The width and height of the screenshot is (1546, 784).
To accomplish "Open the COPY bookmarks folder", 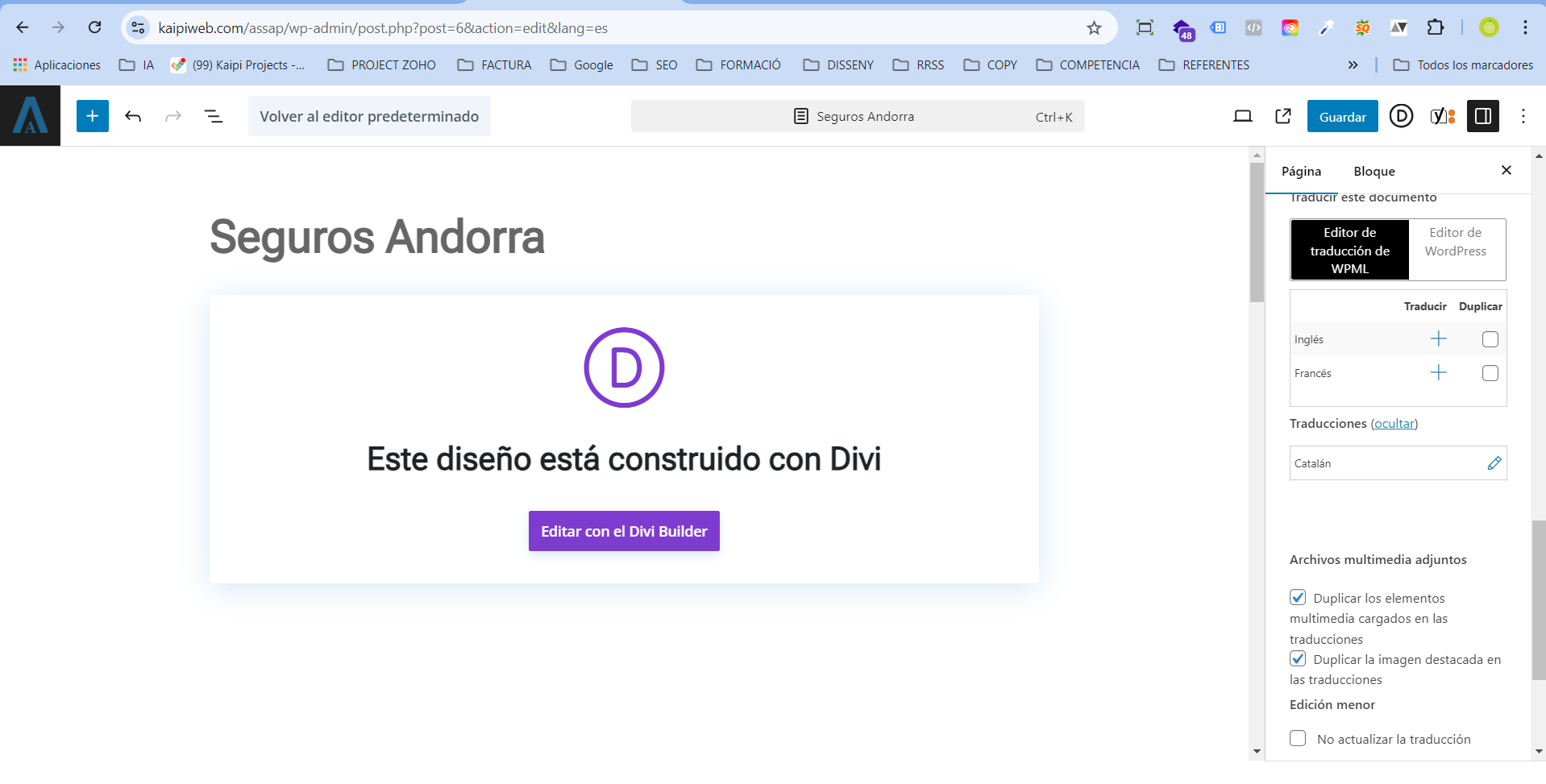I will click(x=991, y=64).
